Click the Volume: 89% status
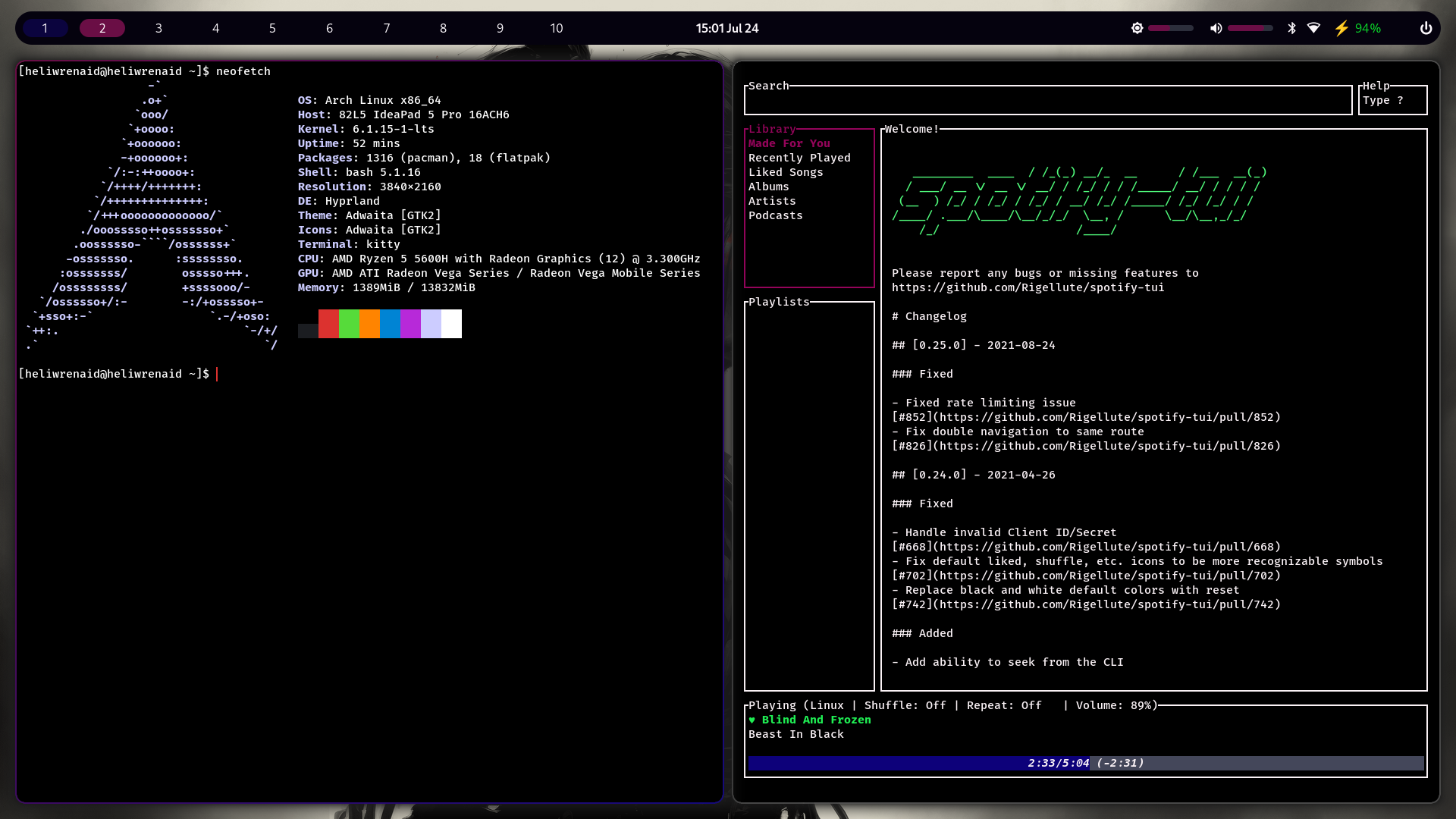Viewport: 1456px width, 819px height. pyautogui.click(x=1113, y=705)
